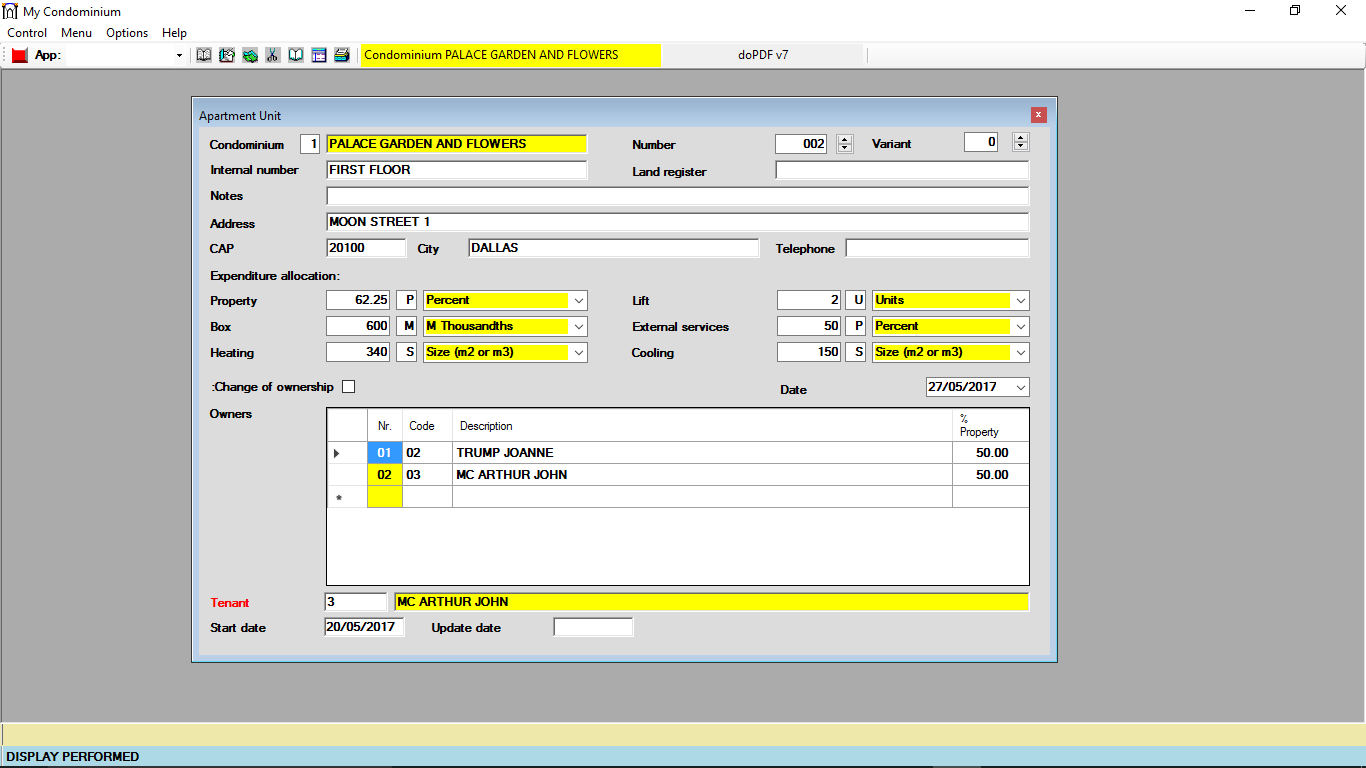
Task: Click the checklist notepad toolbar icon
Action: 227,55
